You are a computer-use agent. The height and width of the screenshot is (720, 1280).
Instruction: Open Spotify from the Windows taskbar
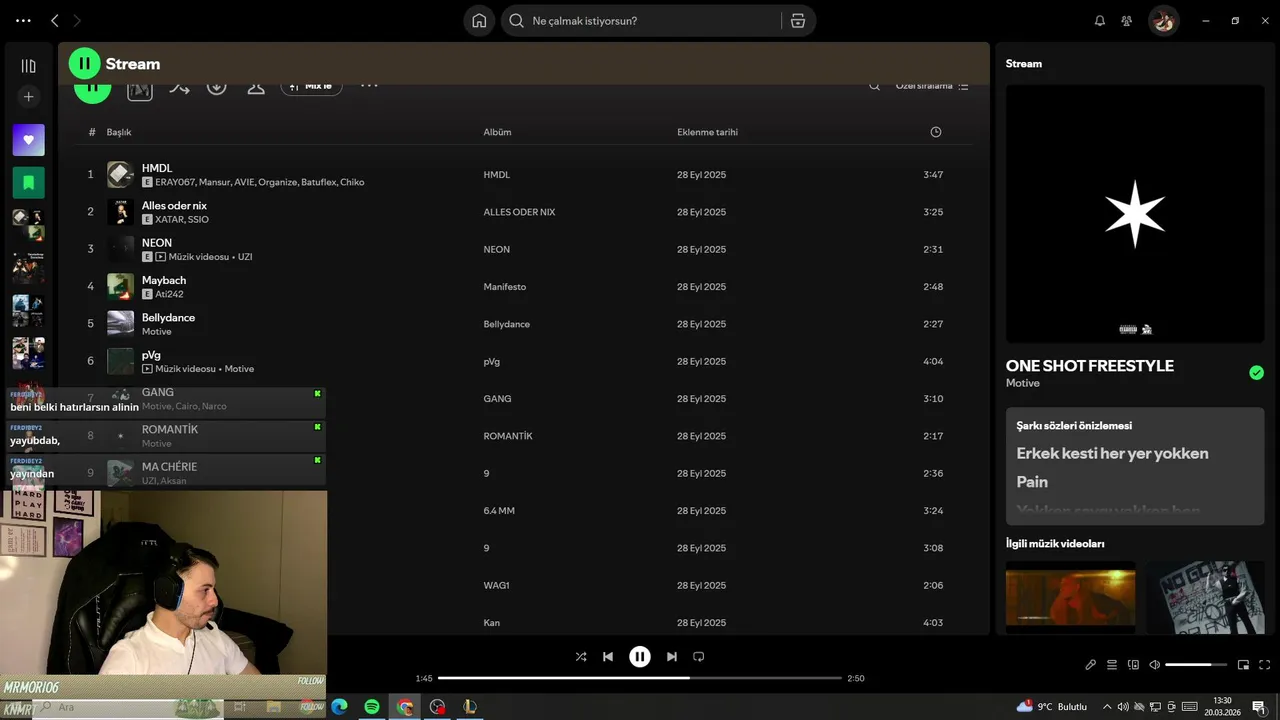pyautogui.click(x=372, y=707)
